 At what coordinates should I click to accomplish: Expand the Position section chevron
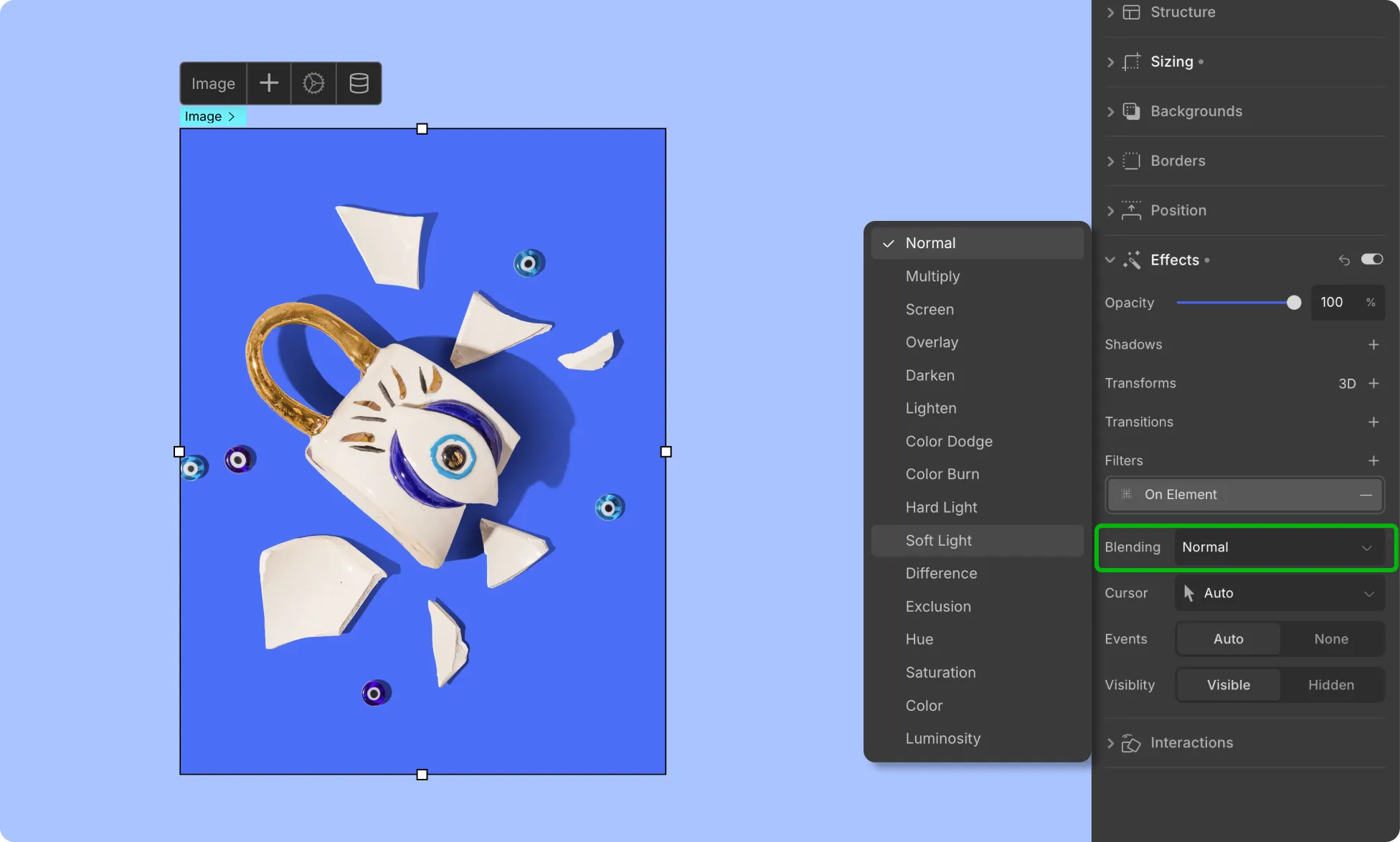click(1110, 210)
